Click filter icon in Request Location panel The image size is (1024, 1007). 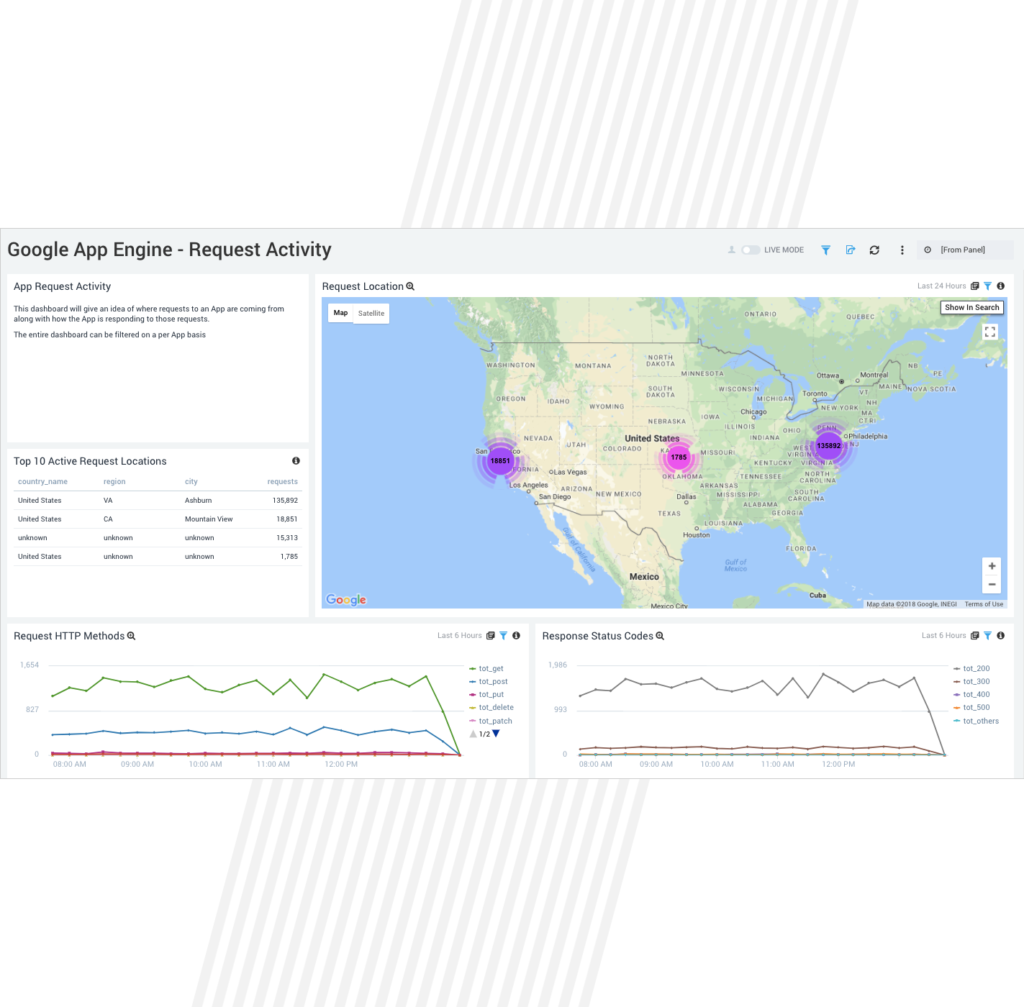(987, 286)
